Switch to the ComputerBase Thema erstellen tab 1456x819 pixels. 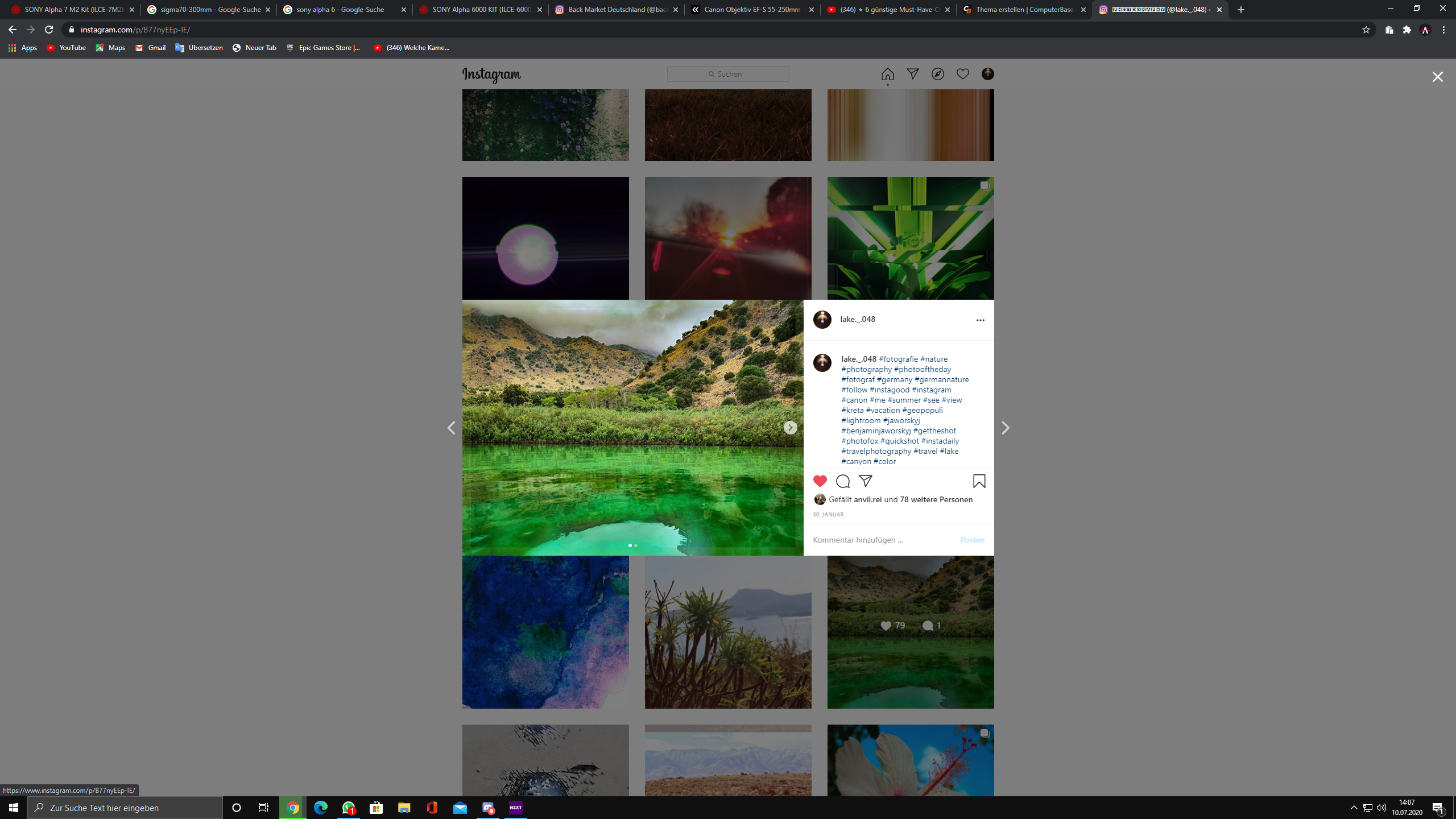coord(1024,10)
